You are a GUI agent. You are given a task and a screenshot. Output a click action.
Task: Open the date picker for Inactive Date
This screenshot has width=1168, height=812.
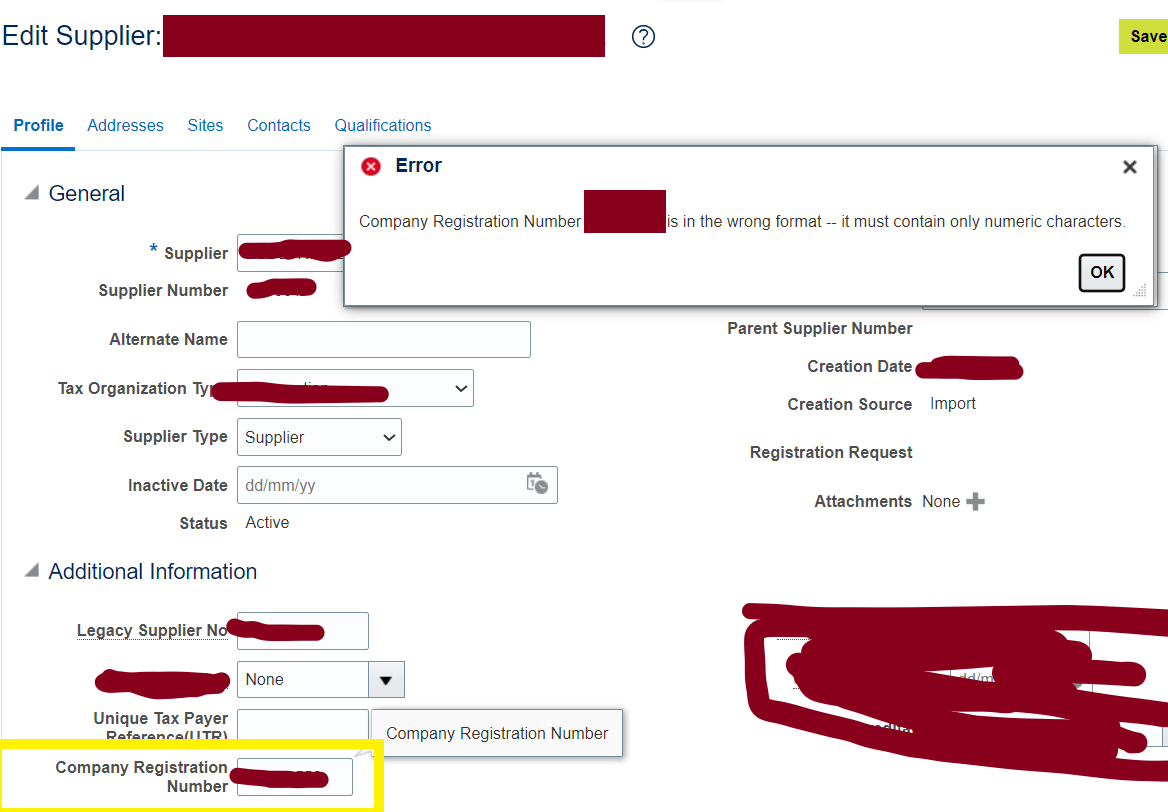pyautogui.click(x=537, y=484)
